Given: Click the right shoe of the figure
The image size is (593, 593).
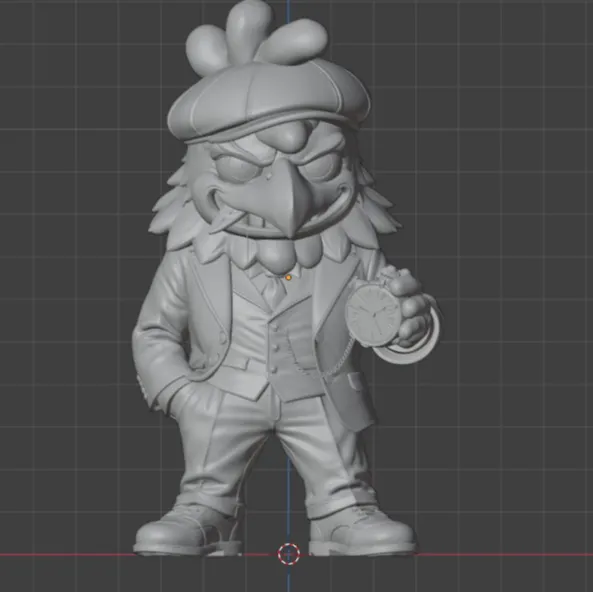Looking at the screenshot, I should pos(362,530).
